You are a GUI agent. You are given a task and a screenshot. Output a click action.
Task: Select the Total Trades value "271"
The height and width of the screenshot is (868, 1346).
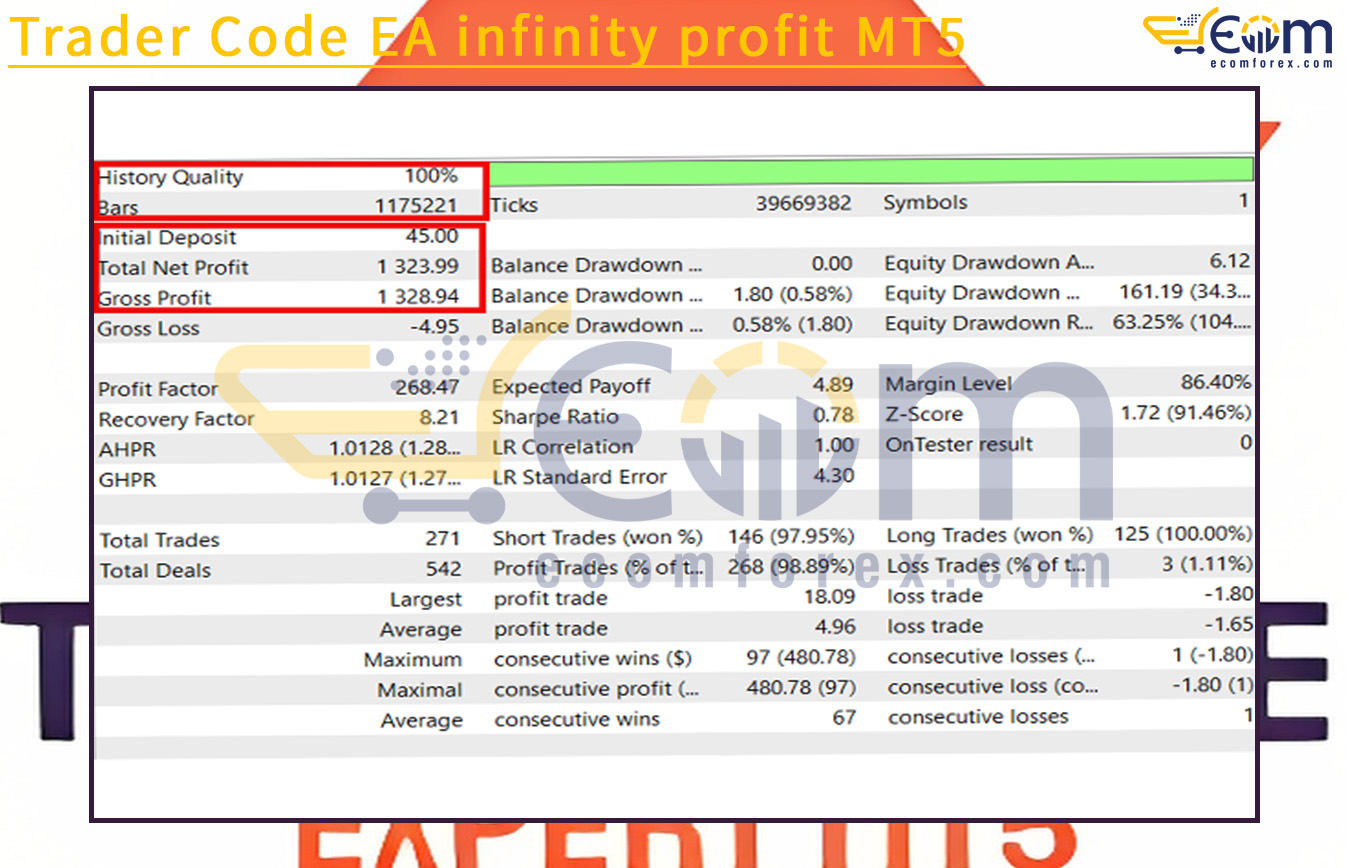click(443, 538)
